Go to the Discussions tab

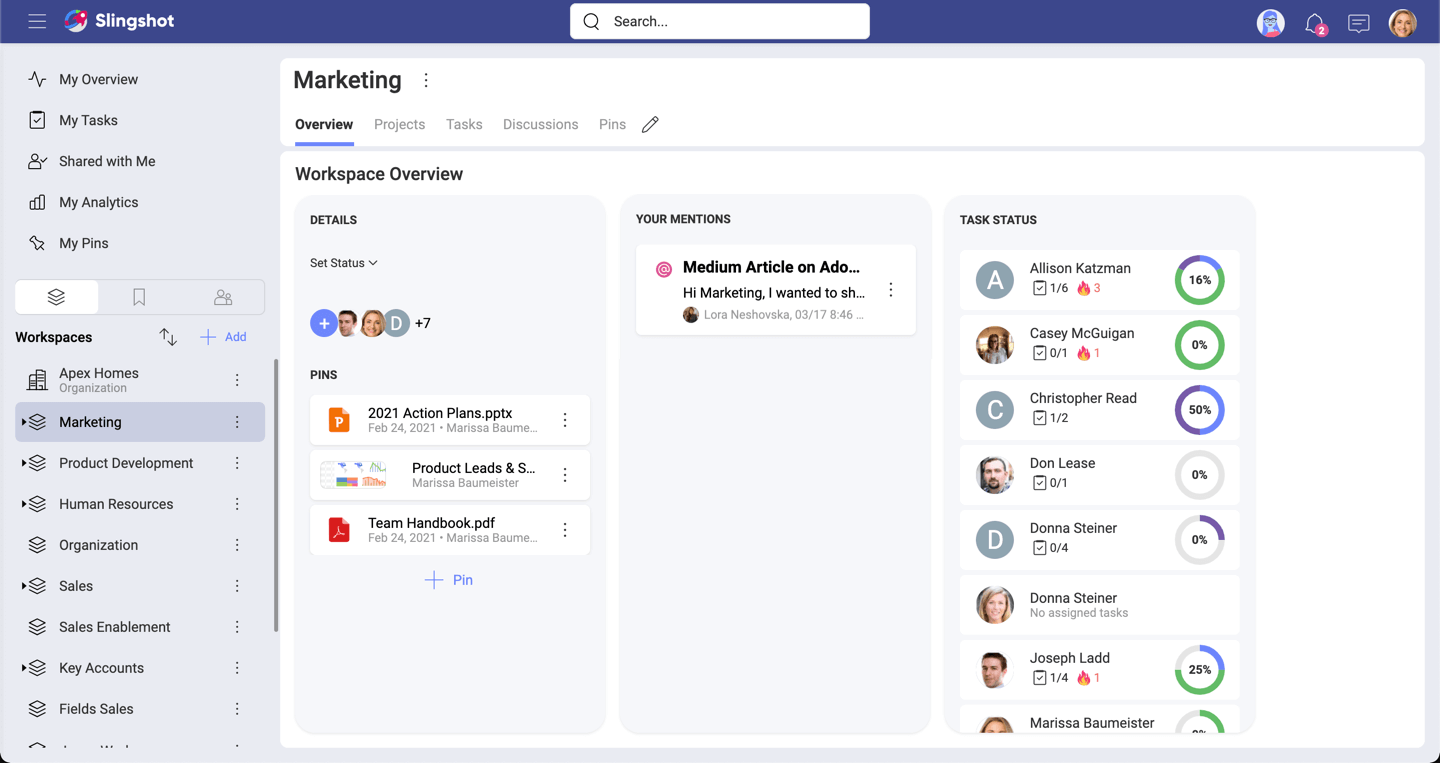click(x=540, y=125)
